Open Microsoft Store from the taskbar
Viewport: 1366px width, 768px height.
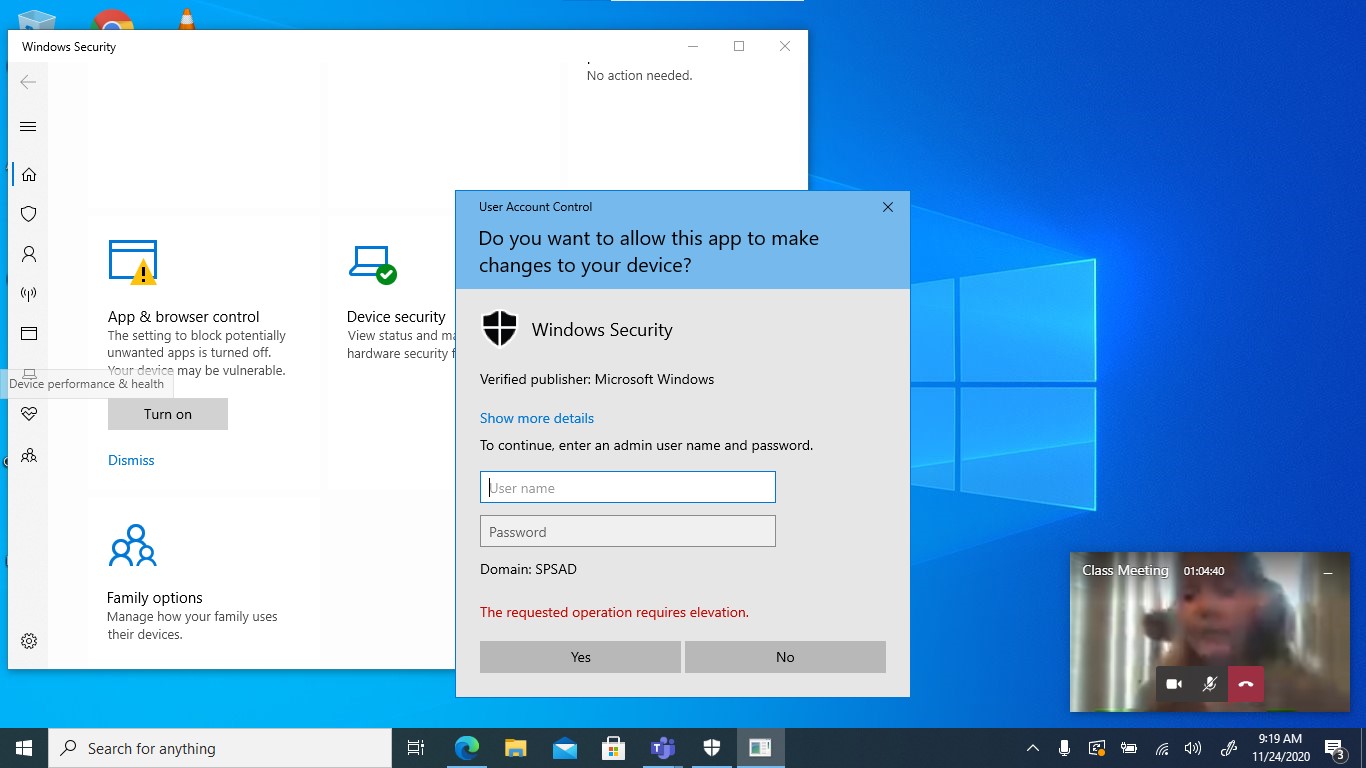coord(613,748)
